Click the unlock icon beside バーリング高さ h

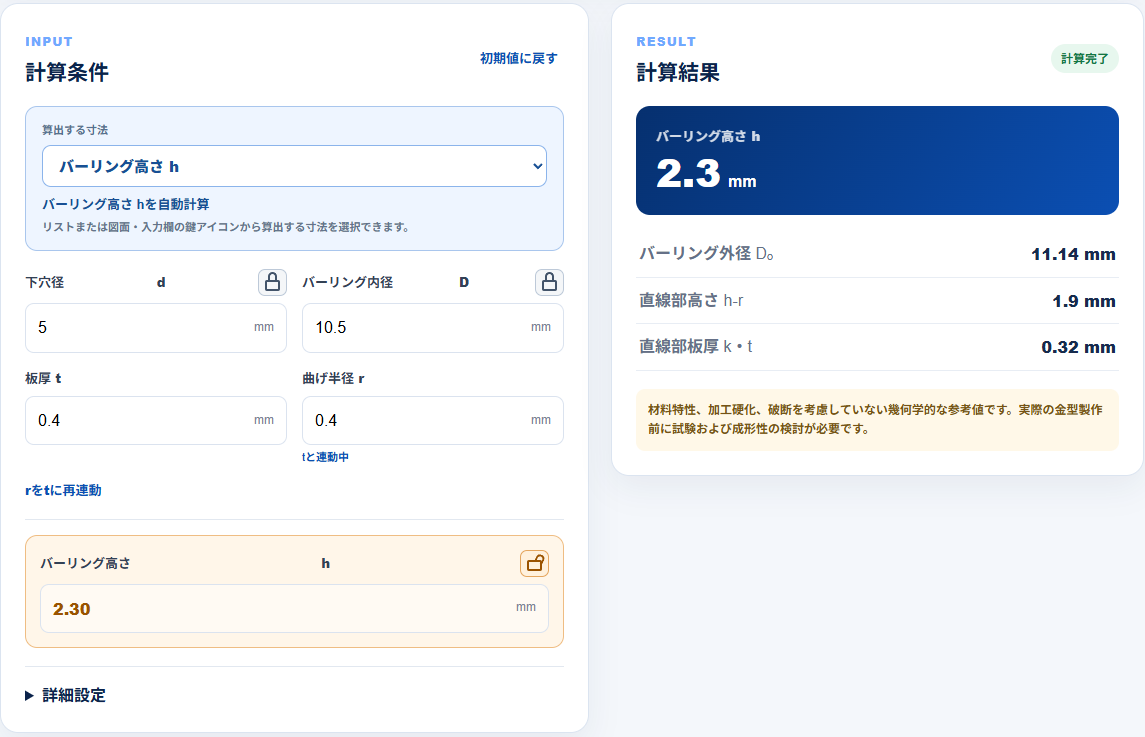click(x=535, y=563)
